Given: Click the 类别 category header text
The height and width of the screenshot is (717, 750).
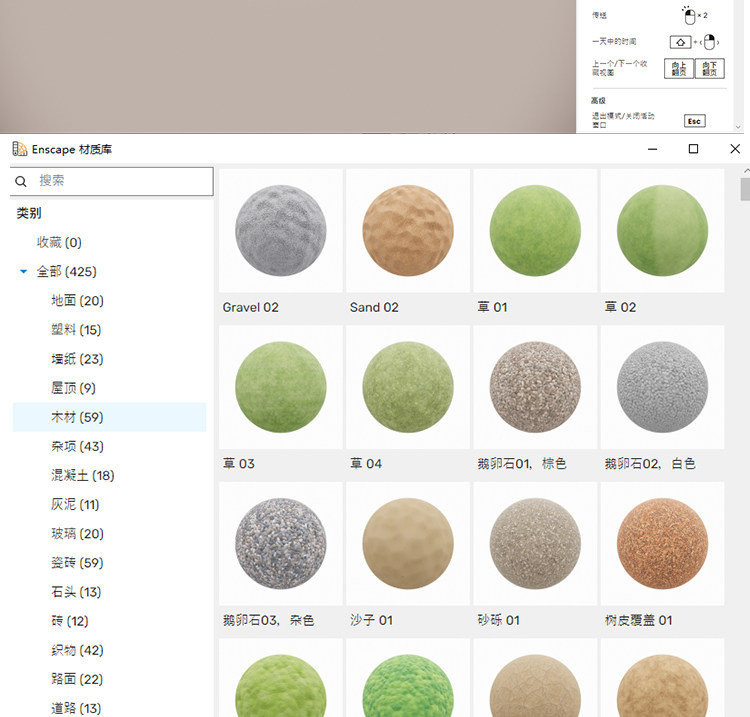Looking at the screenshot, I should coord(29,213).
